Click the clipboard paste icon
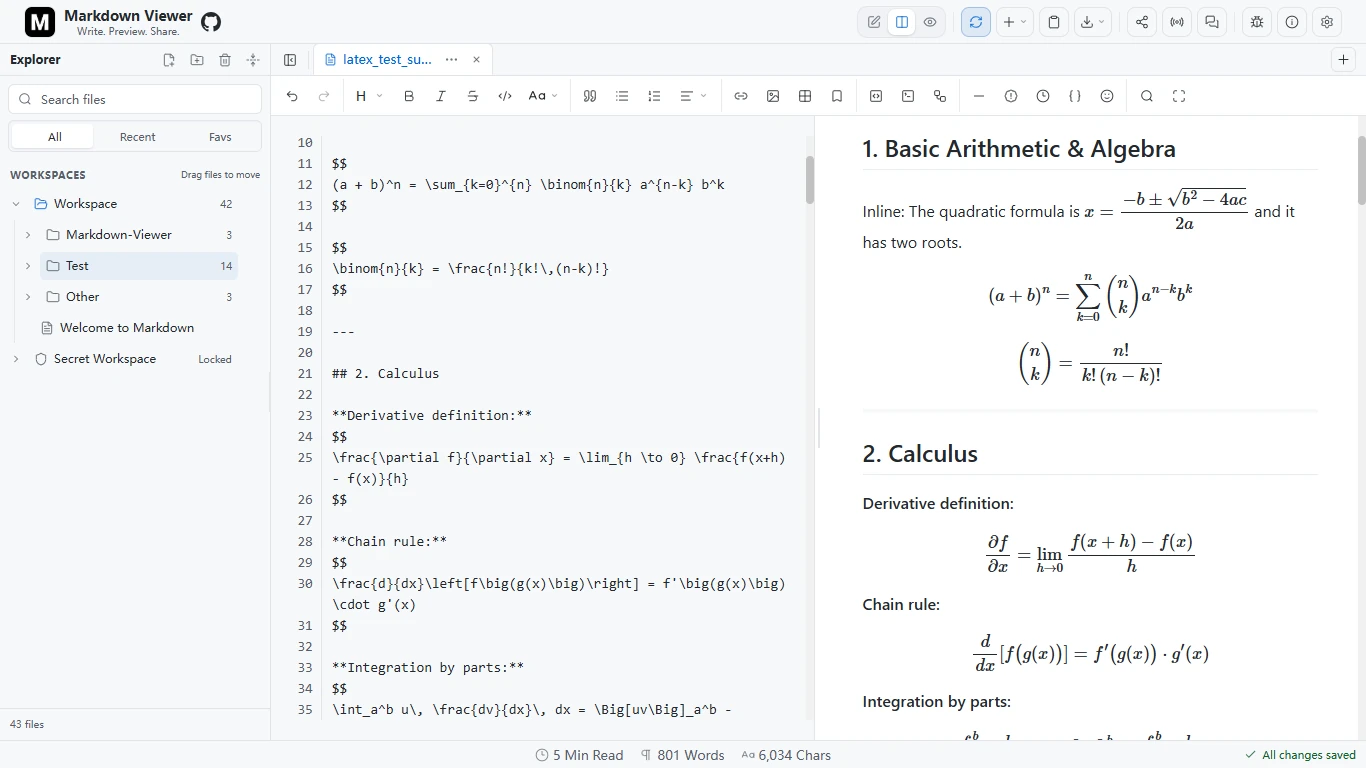1366x768 pixels. [x=1054, y=22]
